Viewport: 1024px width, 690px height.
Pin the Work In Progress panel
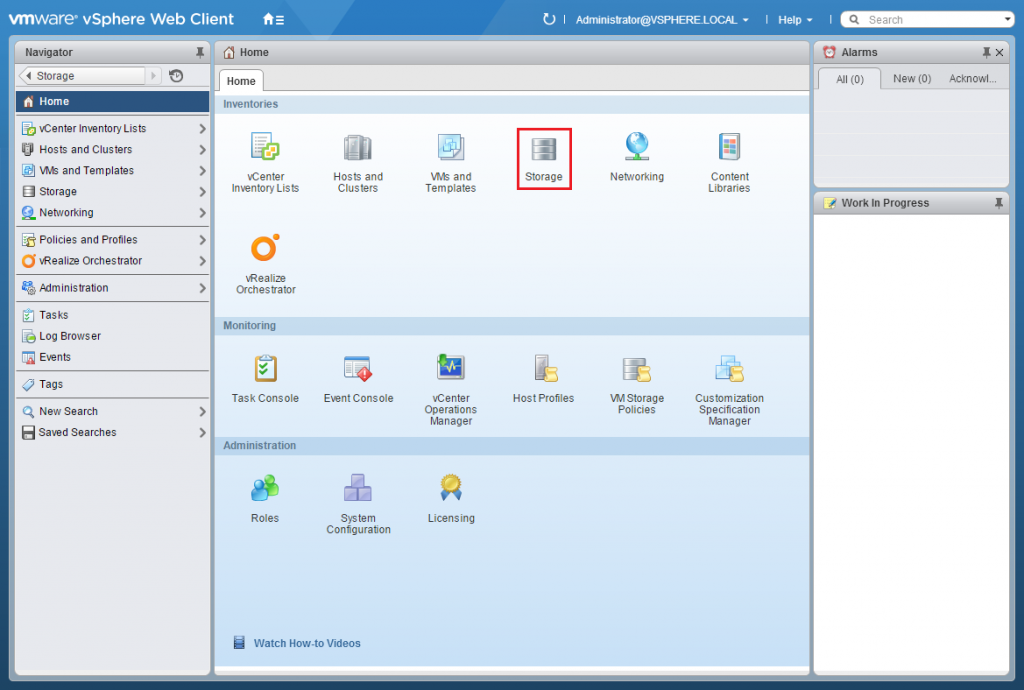click(996, 203)
